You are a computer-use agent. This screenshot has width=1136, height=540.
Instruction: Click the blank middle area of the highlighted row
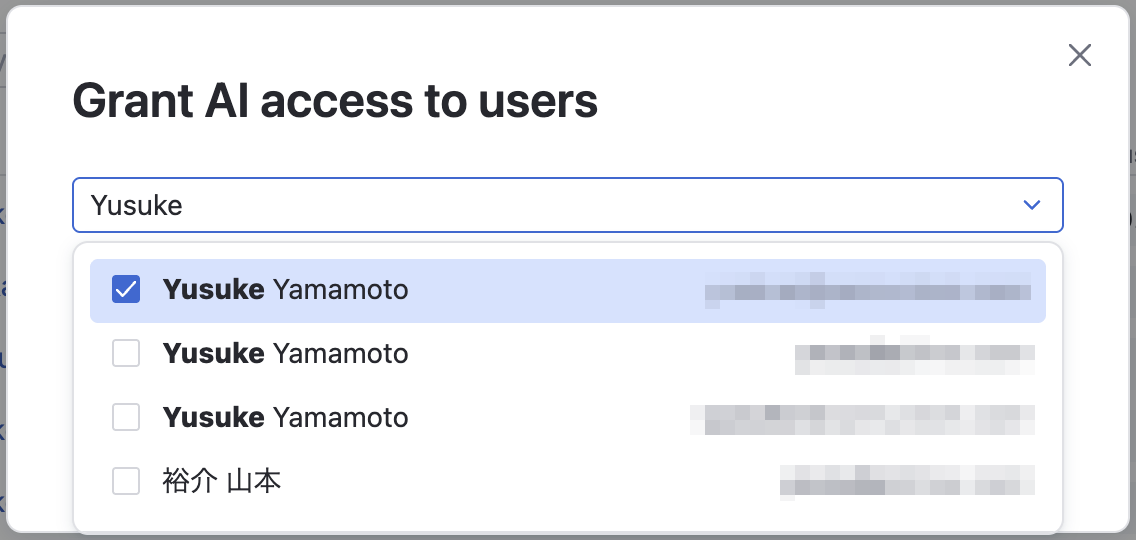(556, 291)
